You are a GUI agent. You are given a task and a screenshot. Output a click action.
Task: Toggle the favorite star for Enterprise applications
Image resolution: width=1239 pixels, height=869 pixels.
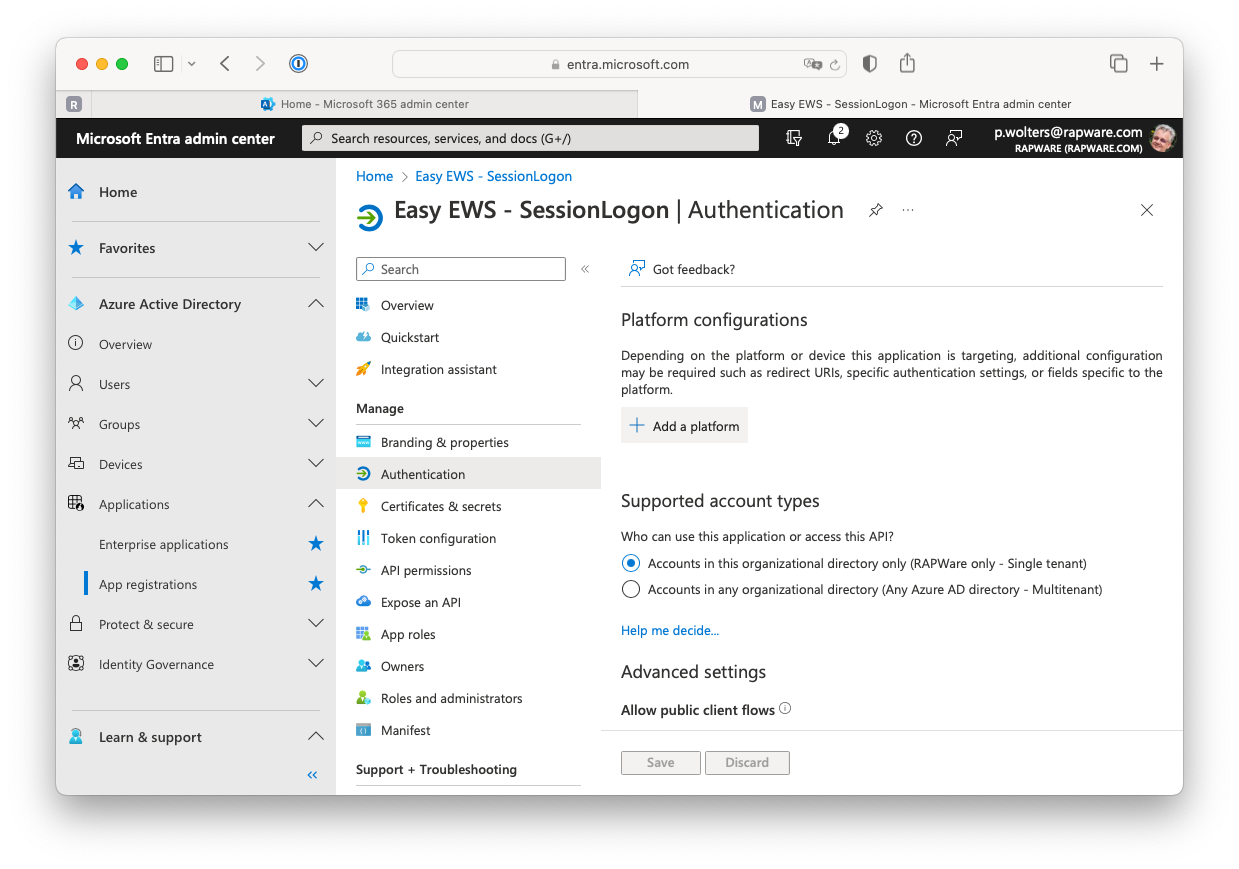(x=316, y=544)
